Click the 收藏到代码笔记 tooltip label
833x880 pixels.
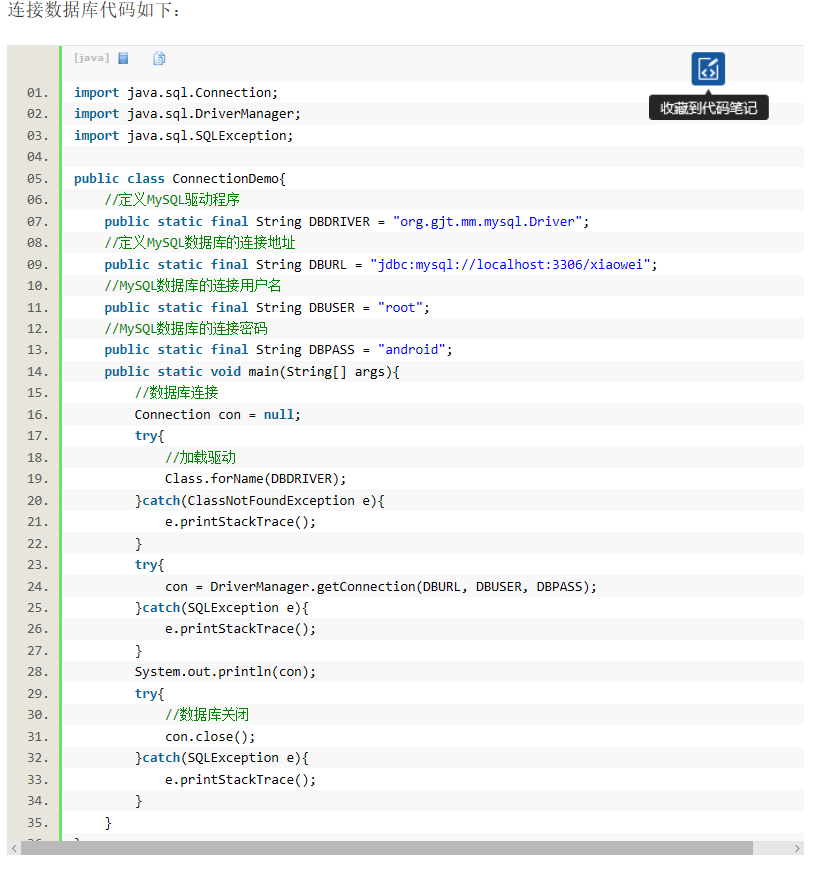point(708,108)
